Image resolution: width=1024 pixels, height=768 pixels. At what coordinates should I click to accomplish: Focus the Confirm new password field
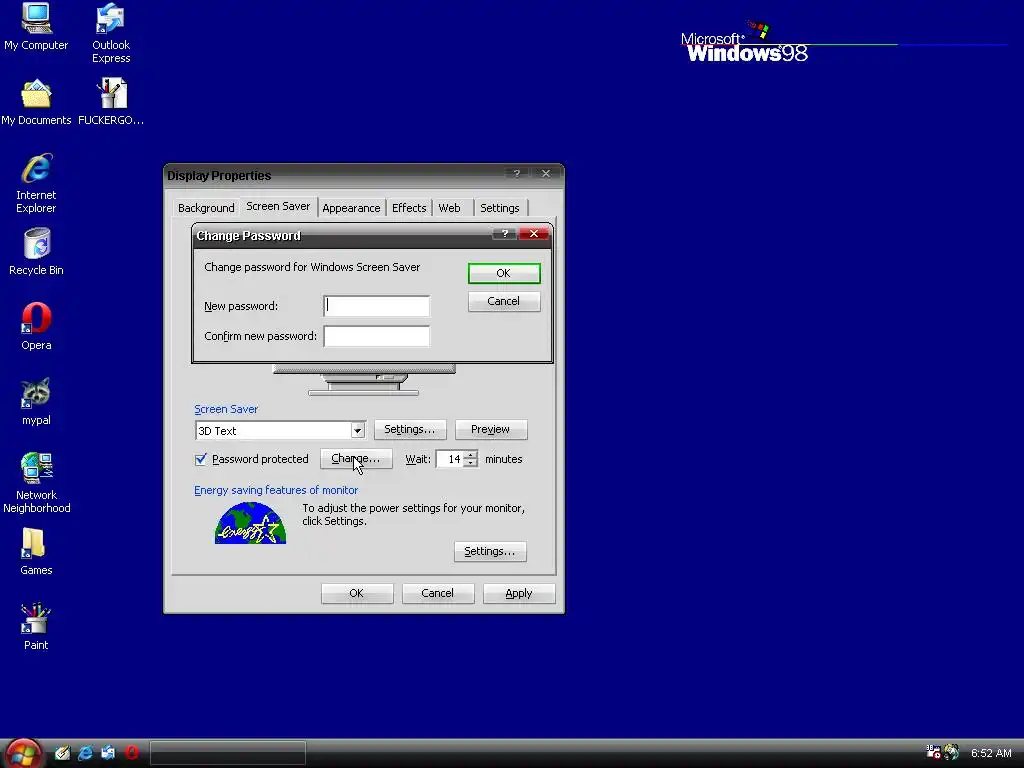[x=377, y=336]
